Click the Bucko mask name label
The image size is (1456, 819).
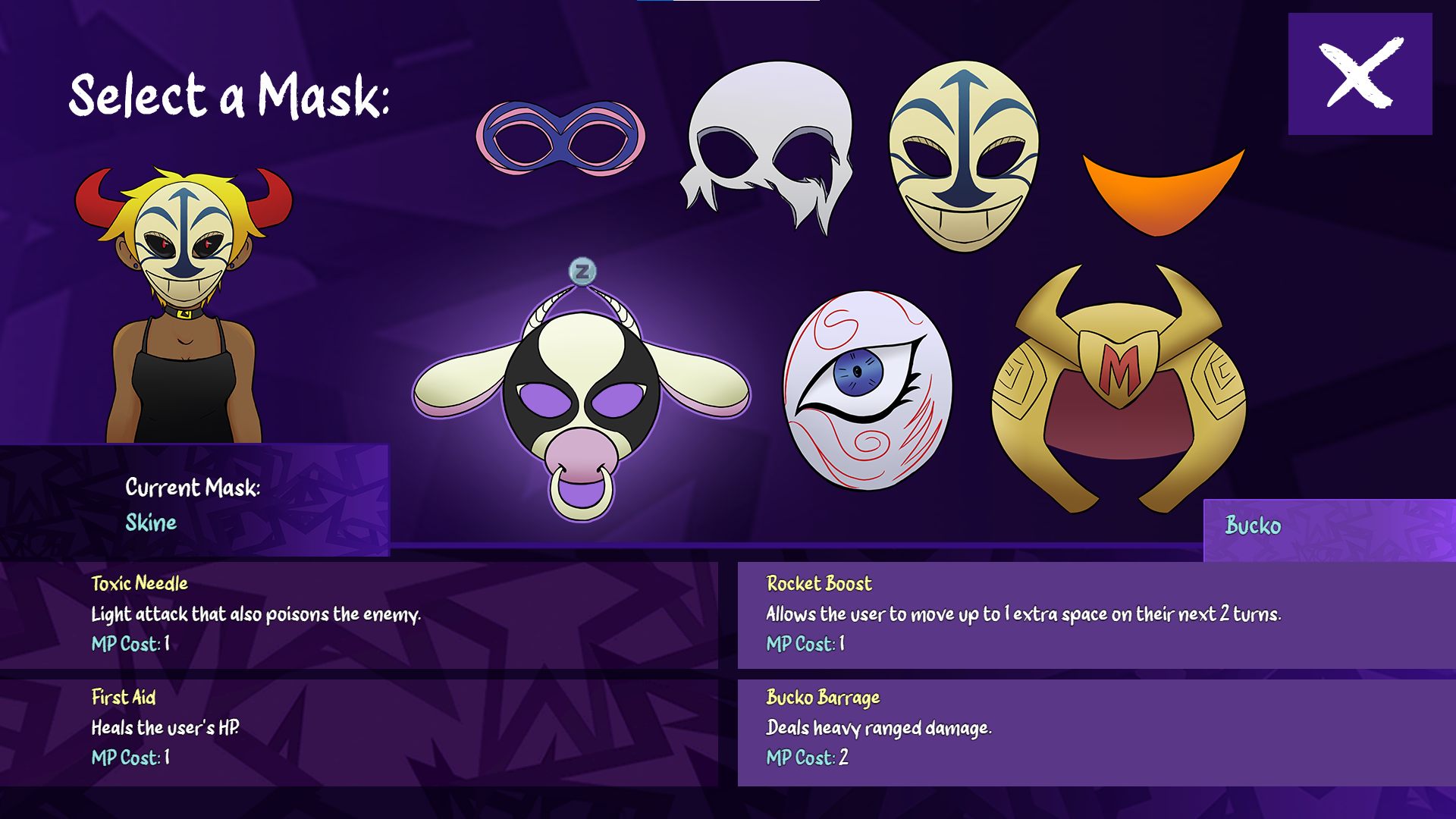(1253, 526)
